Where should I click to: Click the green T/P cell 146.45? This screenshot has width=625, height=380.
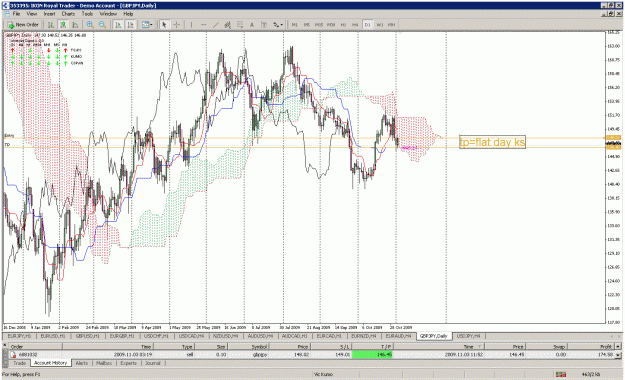(x=372, y=354)
